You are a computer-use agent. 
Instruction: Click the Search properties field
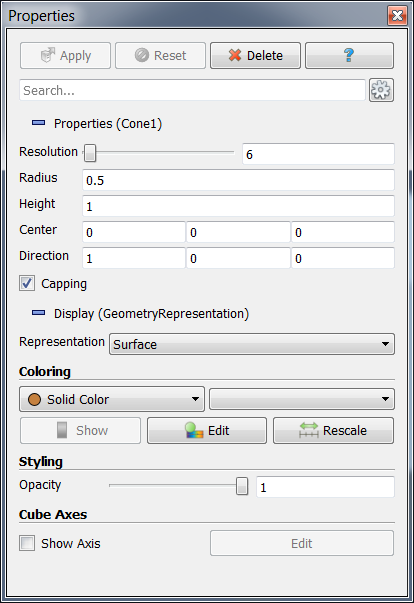192,90
